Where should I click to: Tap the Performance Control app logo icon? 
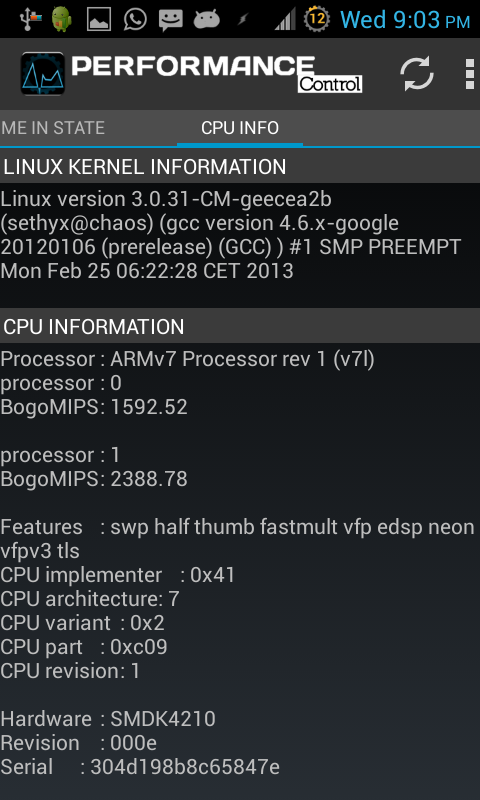pyautogui.click(x=43, y=74)
